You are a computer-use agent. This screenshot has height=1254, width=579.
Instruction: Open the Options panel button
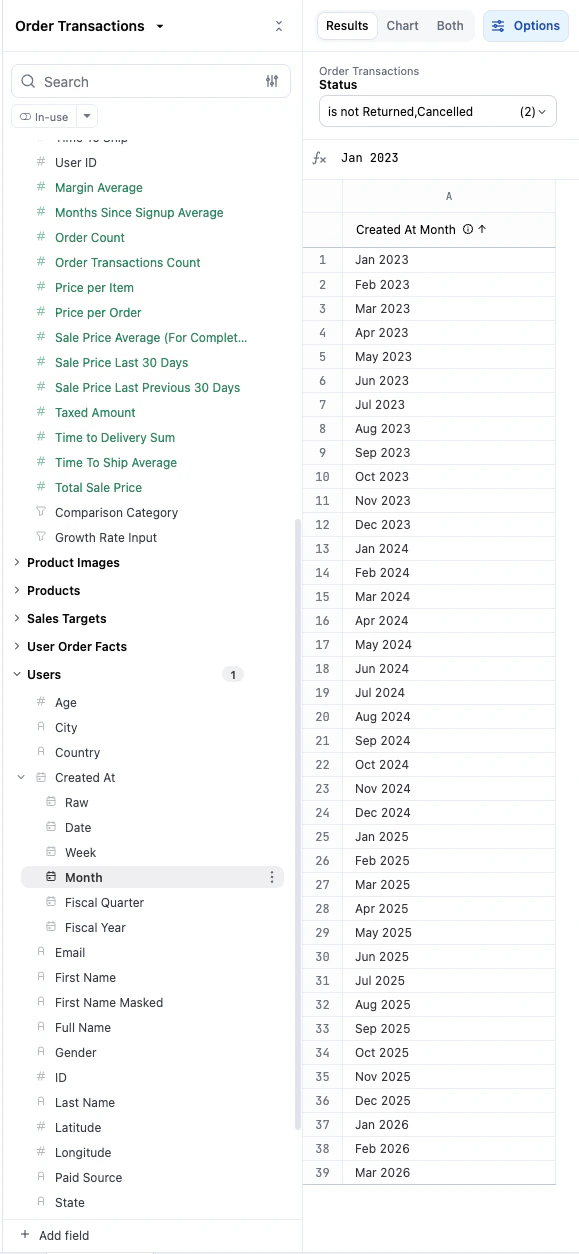point(525,25)
